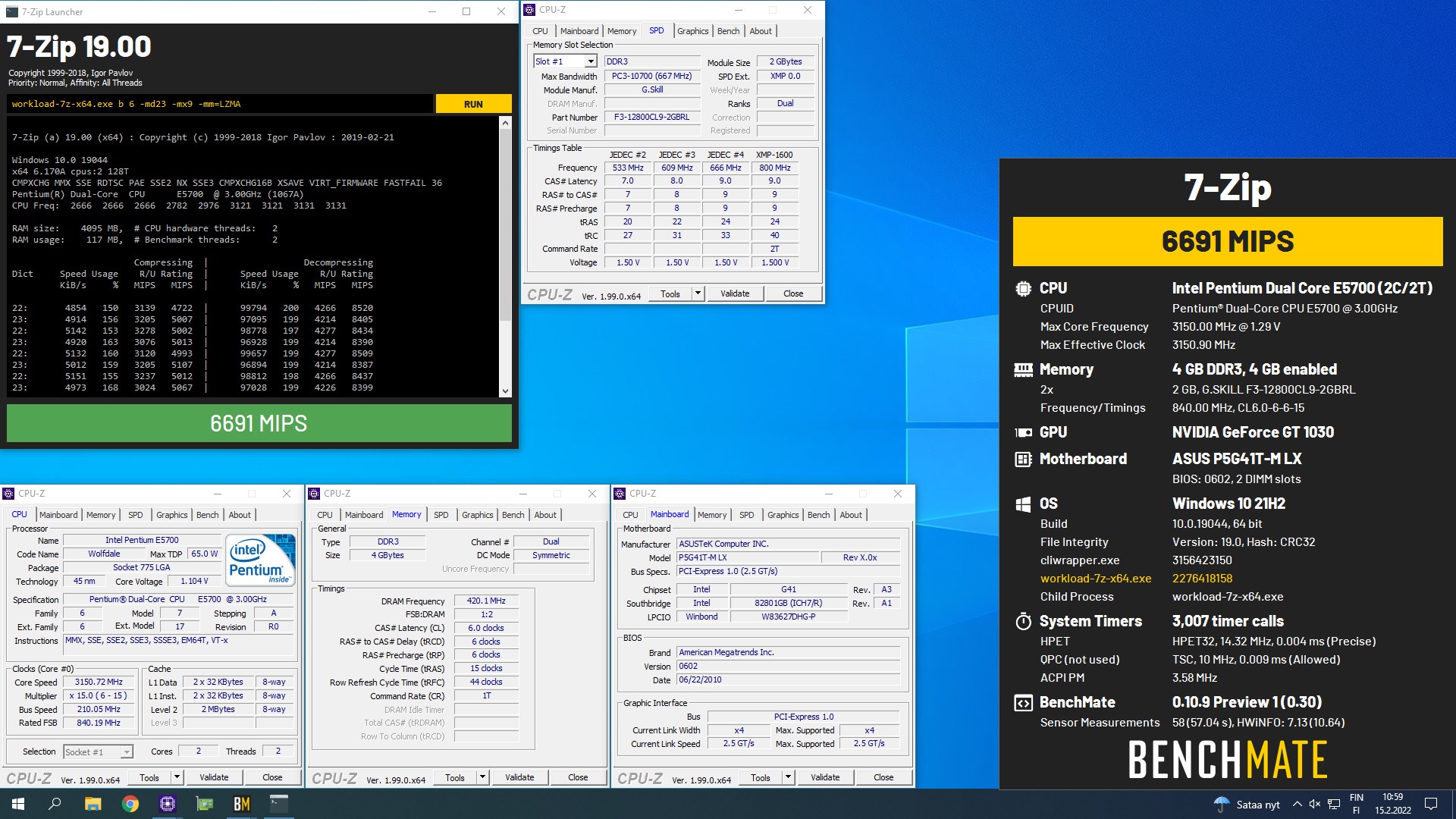This screenshot has width=1456, height=819.
Task: Click the CPU chip icon in BenchMate panel
Action: pyautogui.click(x=1023, y=289)
